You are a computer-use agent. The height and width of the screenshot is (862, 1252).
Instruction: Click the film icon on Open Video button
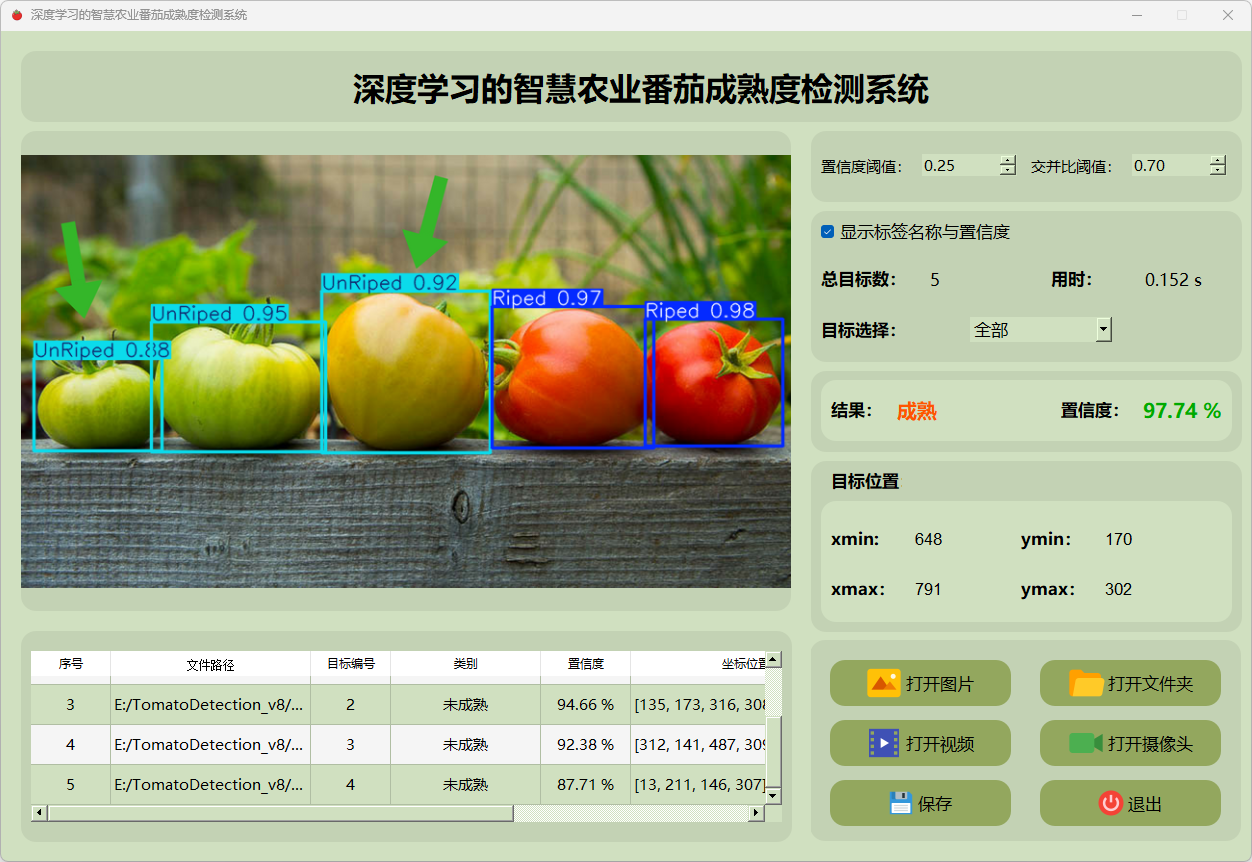tap(883, 743)
